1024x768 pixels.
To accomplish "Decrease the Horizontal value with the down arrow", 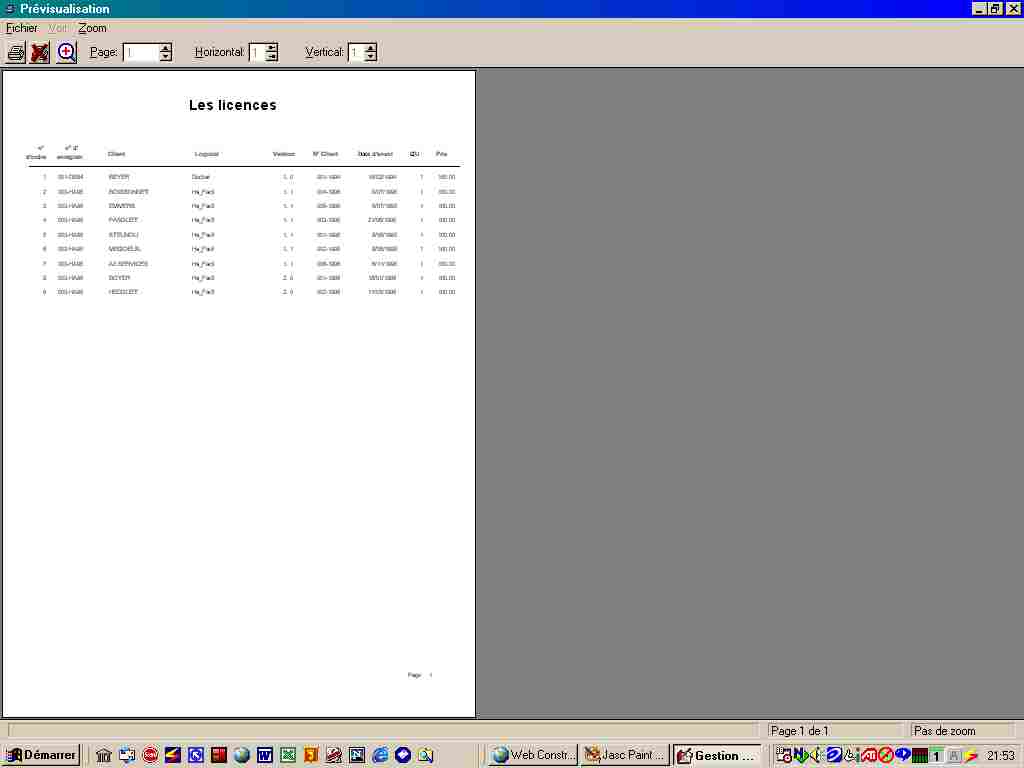I will pyautogui.click(x=272, y=57).
